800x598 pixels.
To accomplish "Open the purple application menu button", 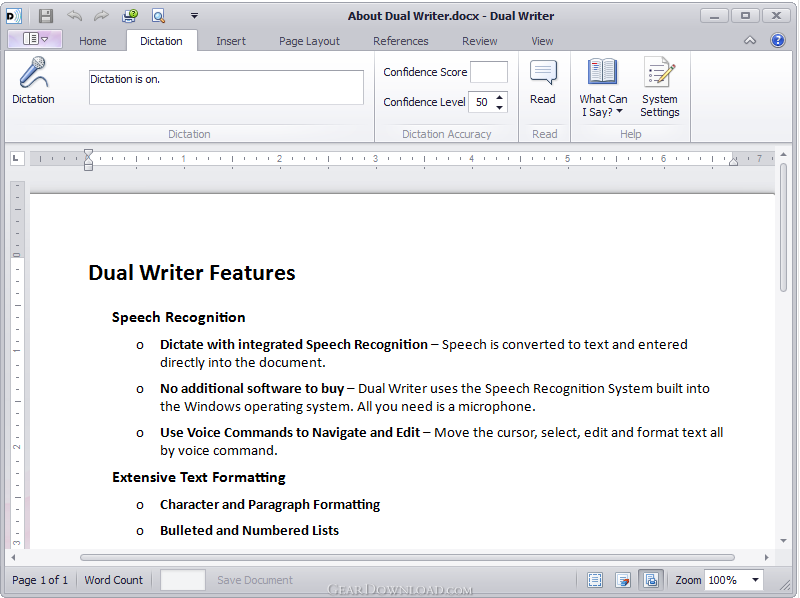I will [35, 39].
